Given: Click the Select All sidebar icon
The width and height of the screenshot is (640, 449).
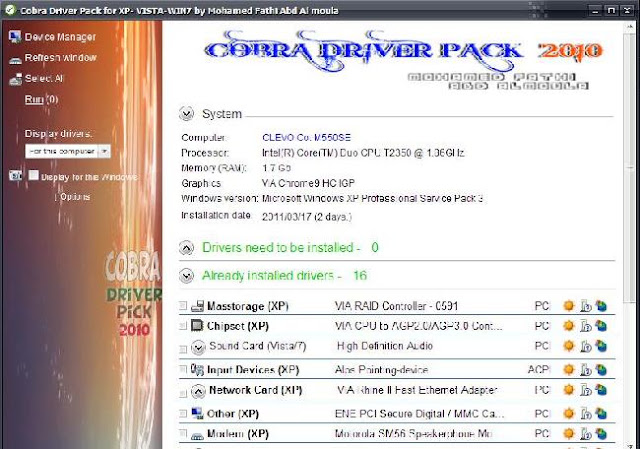Looking at the screenshot, I should [16, 79].
